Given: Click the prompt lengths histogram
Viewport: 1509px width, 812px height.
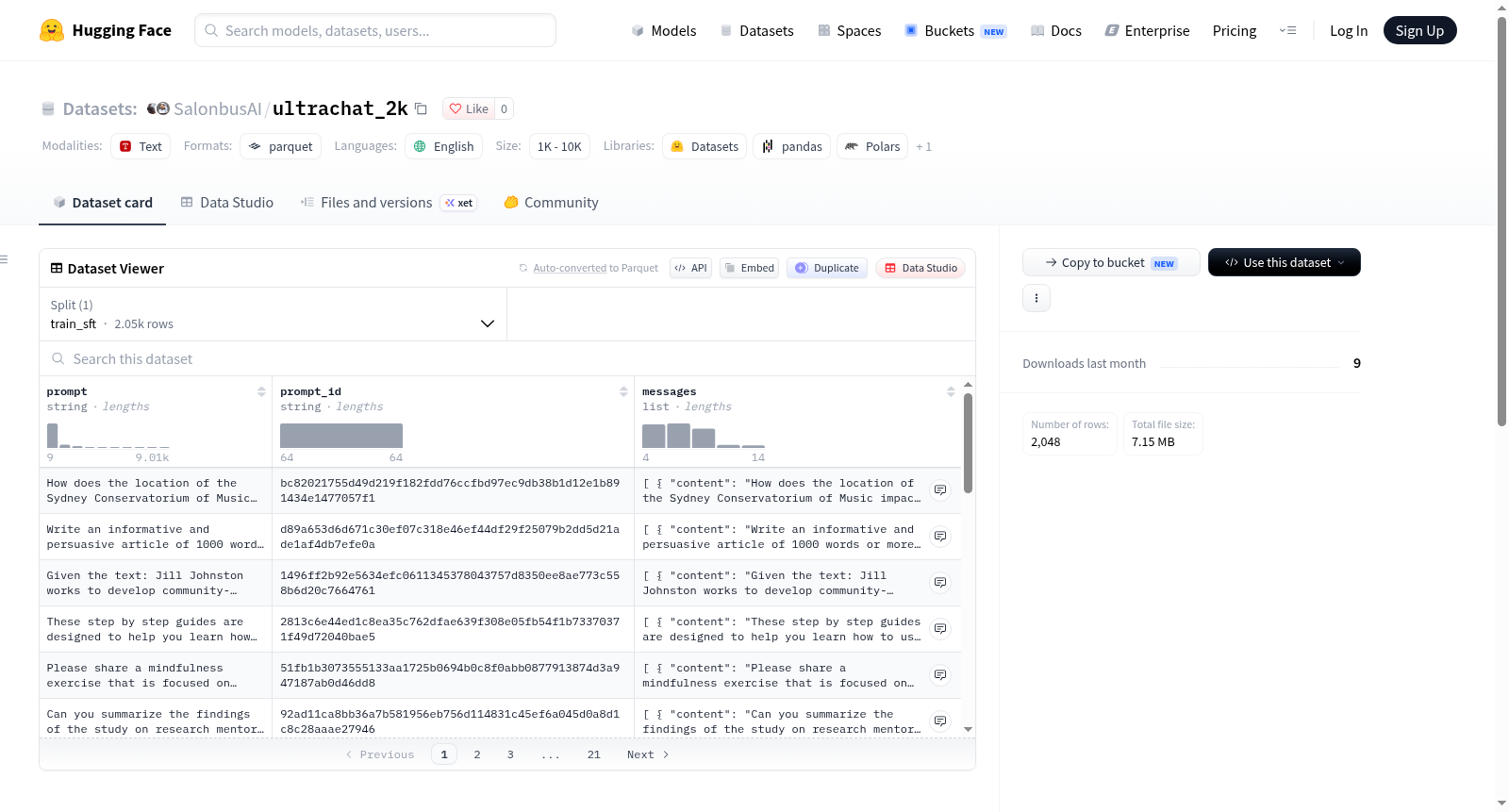Looking at the screenshot, I should click(108, 436).
